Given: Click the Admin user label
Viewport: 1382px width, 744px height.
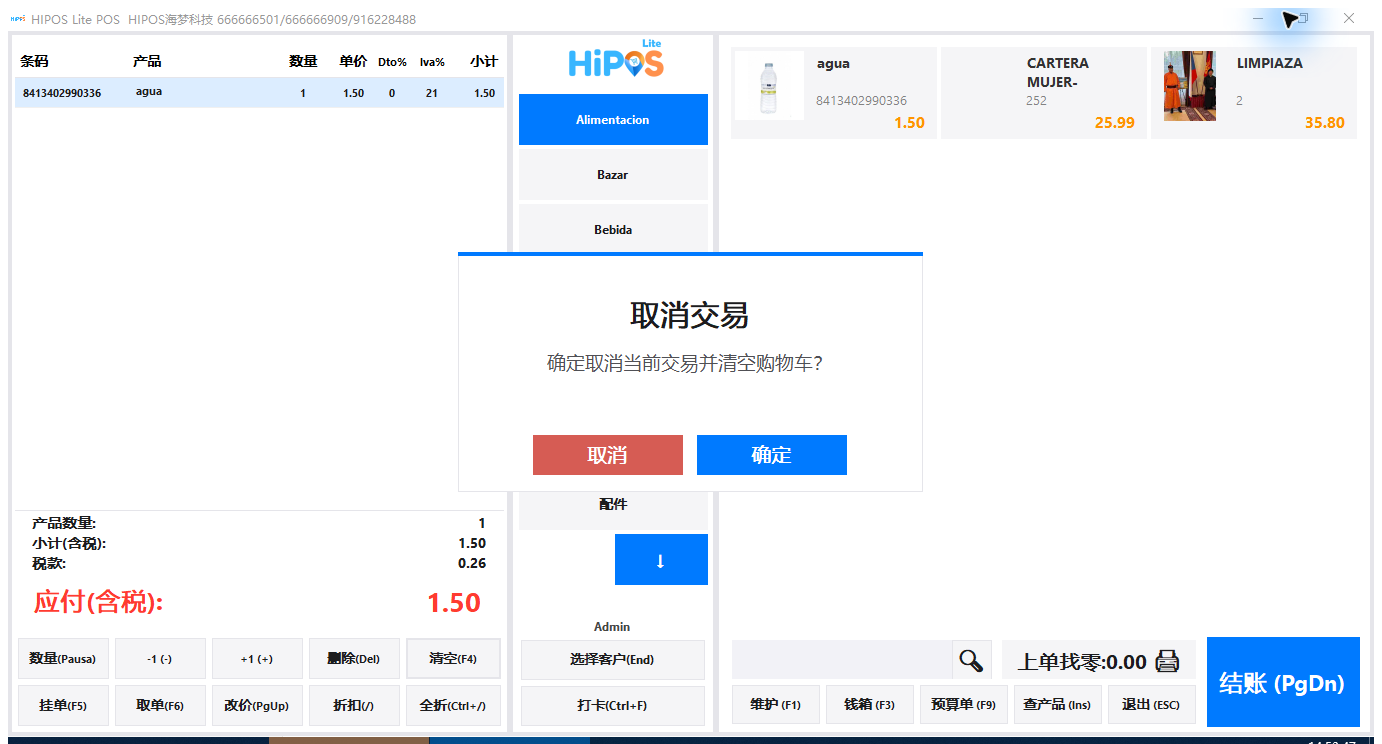Looking at the screenshot, I should pyautogui.click(x=612, y=627).
